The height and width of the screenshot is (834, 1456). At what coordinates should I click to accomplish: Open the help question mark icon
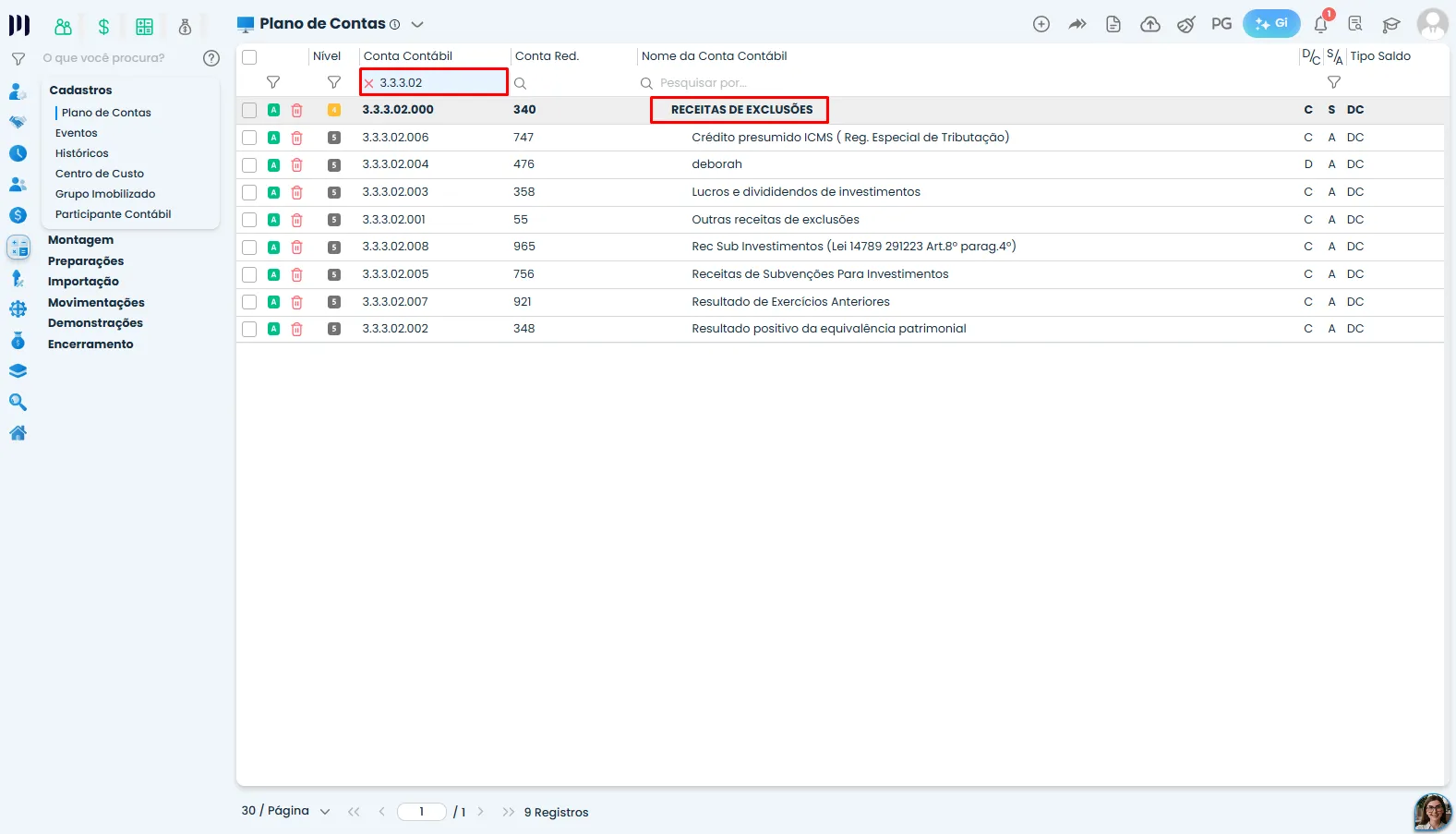point(211,58)
